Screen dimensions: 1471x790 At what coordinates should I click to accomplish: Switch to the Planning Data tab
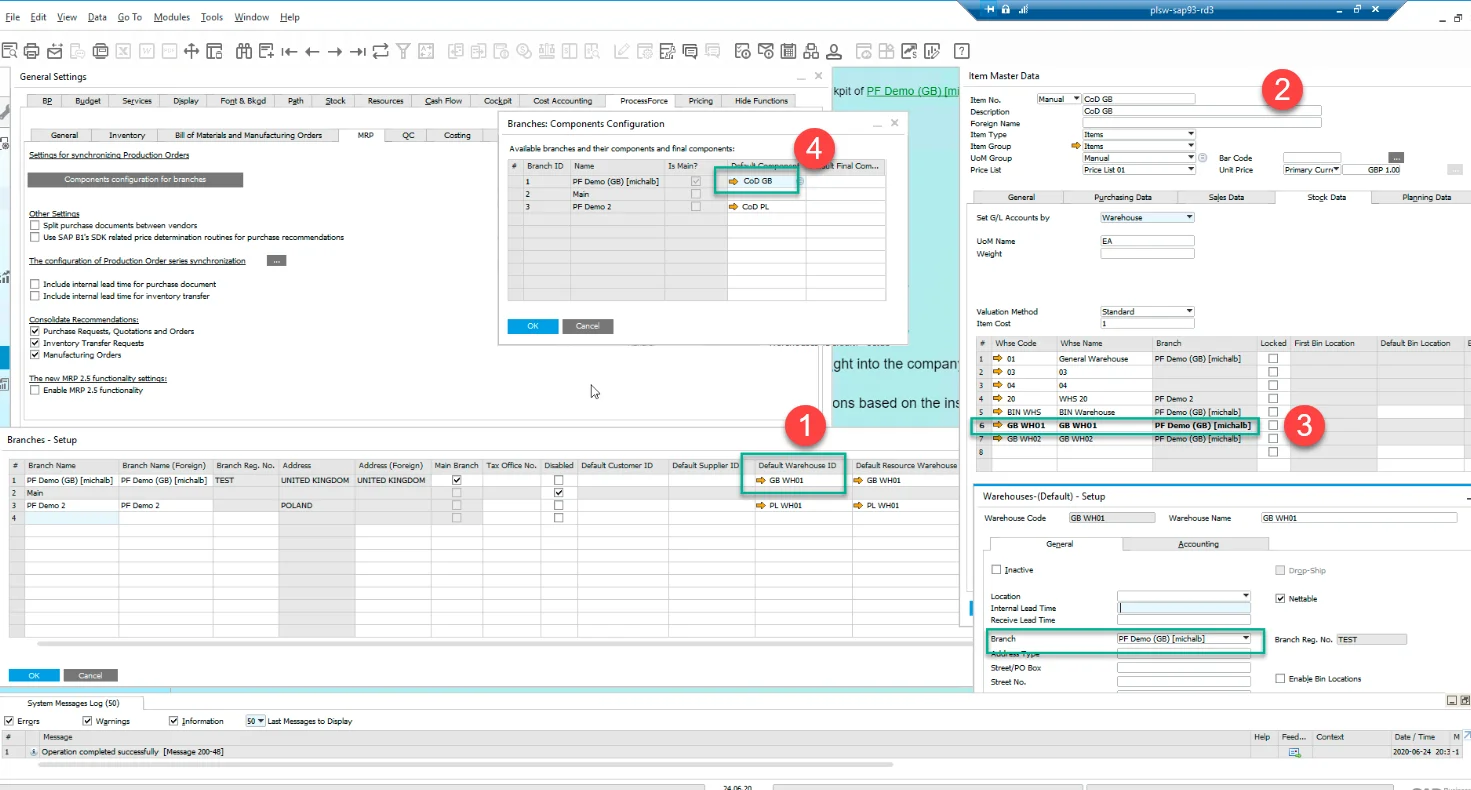1426,197
